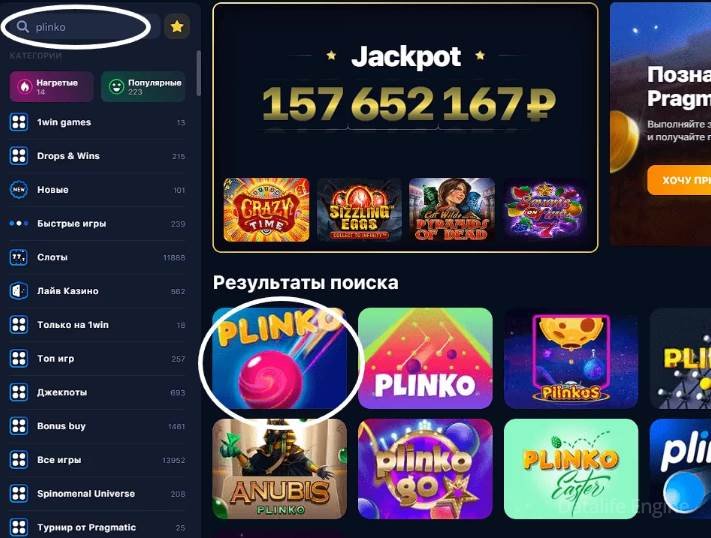
Task: Open the Sizzling Eggs game thumbnail
Action: click(x=359, y=210)
